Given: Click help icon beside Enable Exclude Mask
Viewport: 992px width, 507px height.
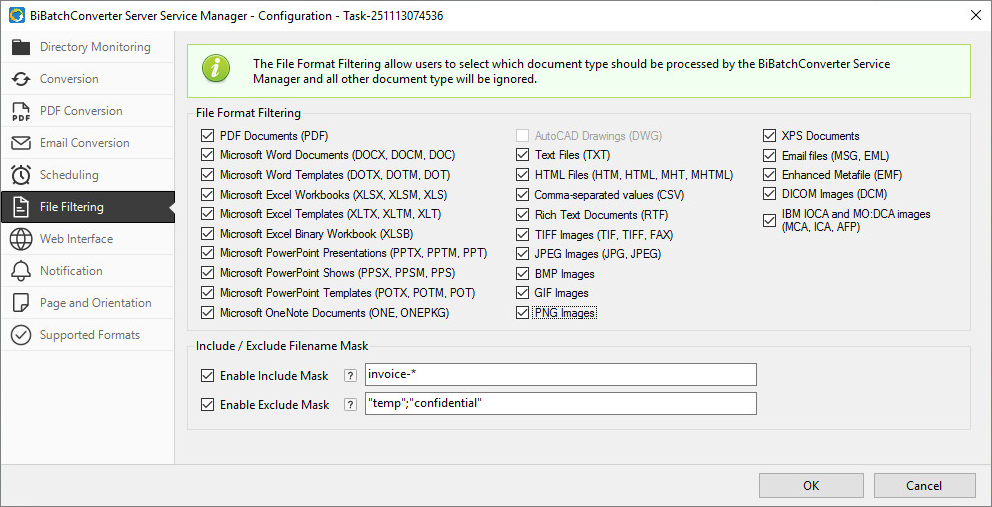Looking at the screenshot, I should point(350,405).
